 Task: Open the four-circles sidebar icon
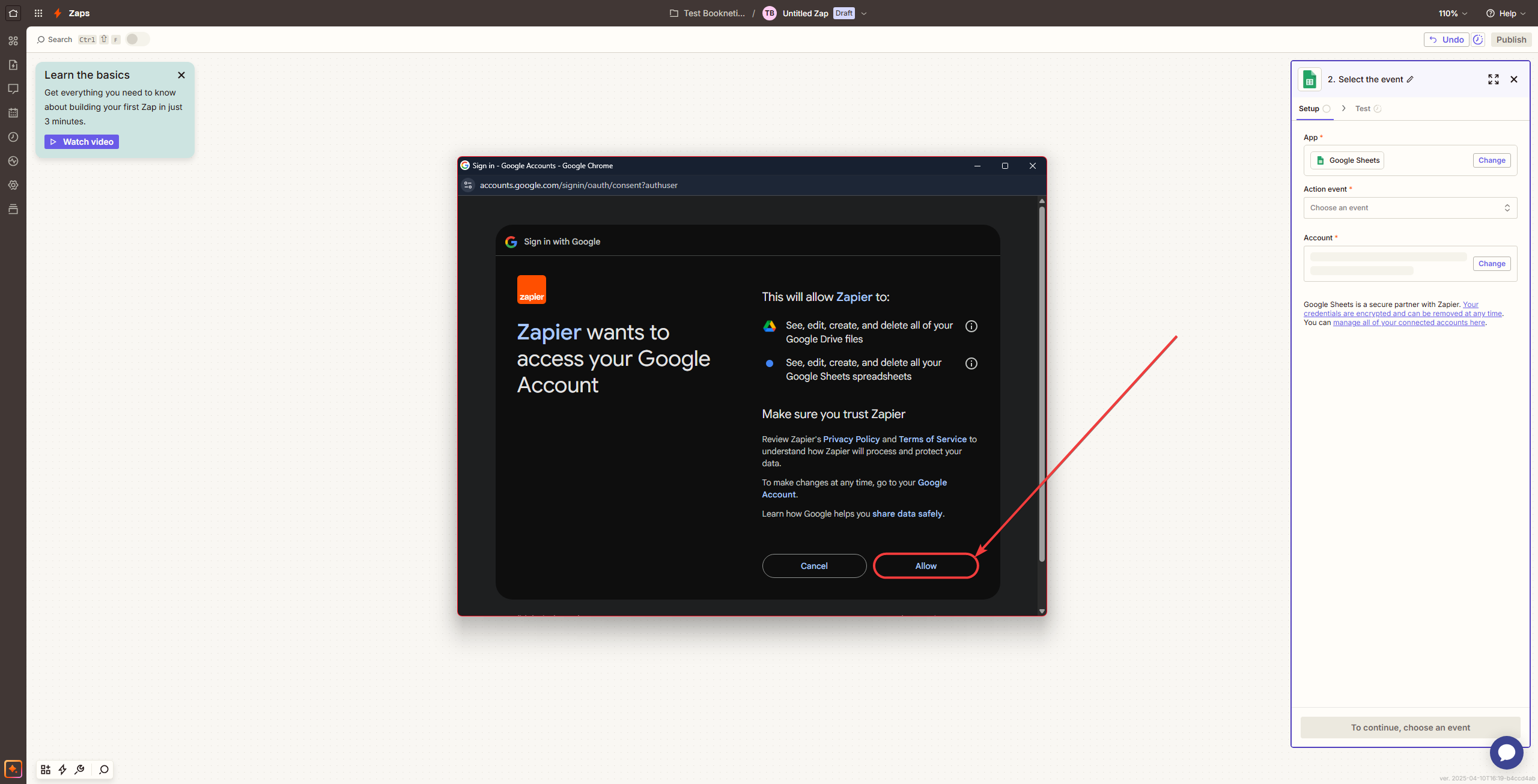(13, 41)
